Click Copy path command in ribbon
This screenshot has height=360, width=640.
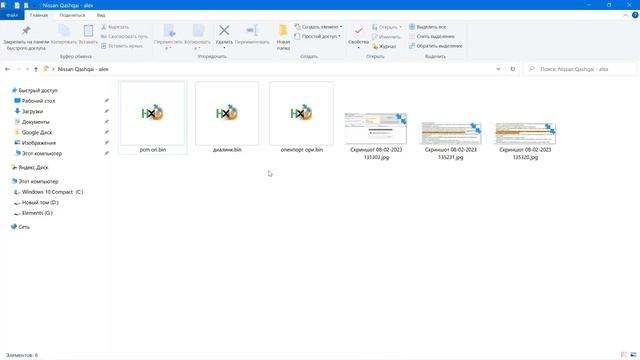[124, 36]
